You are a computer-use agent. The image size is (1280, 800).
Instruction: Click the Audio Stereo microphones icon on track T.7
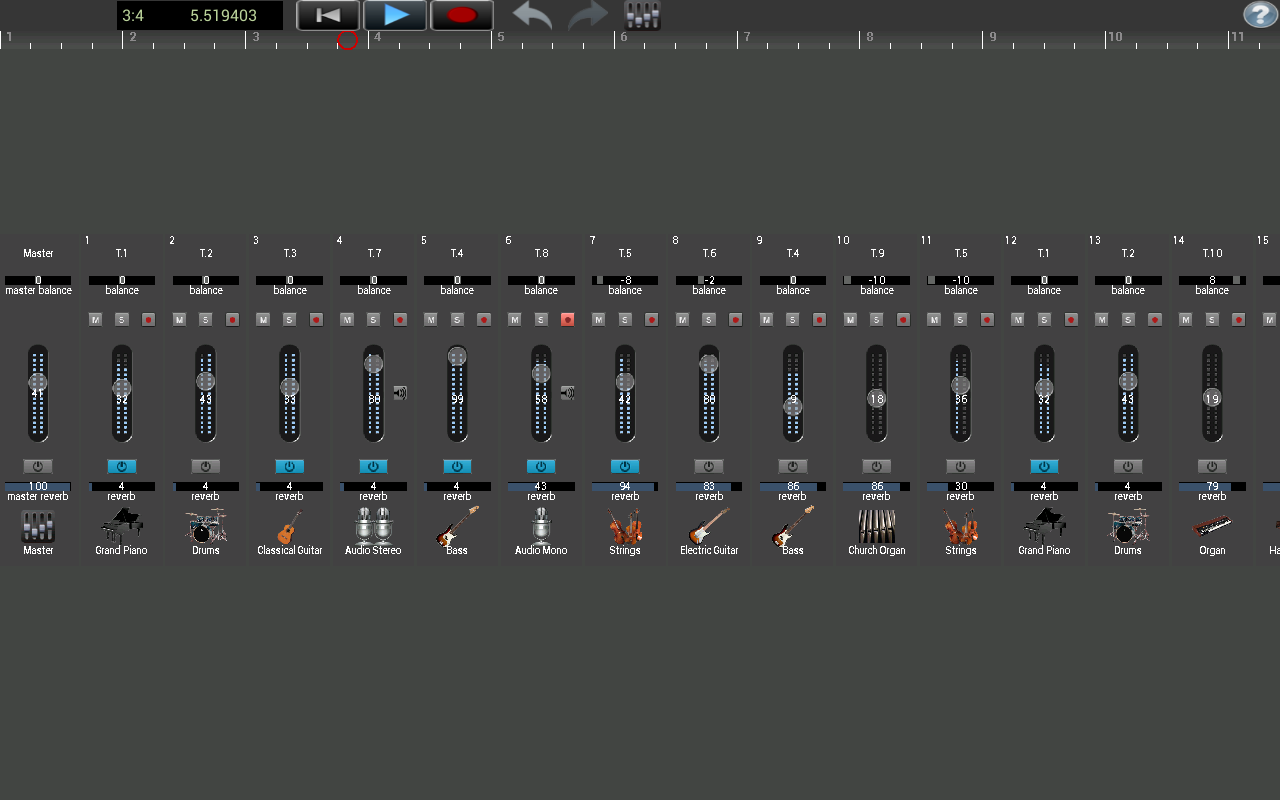pos(373,528)
